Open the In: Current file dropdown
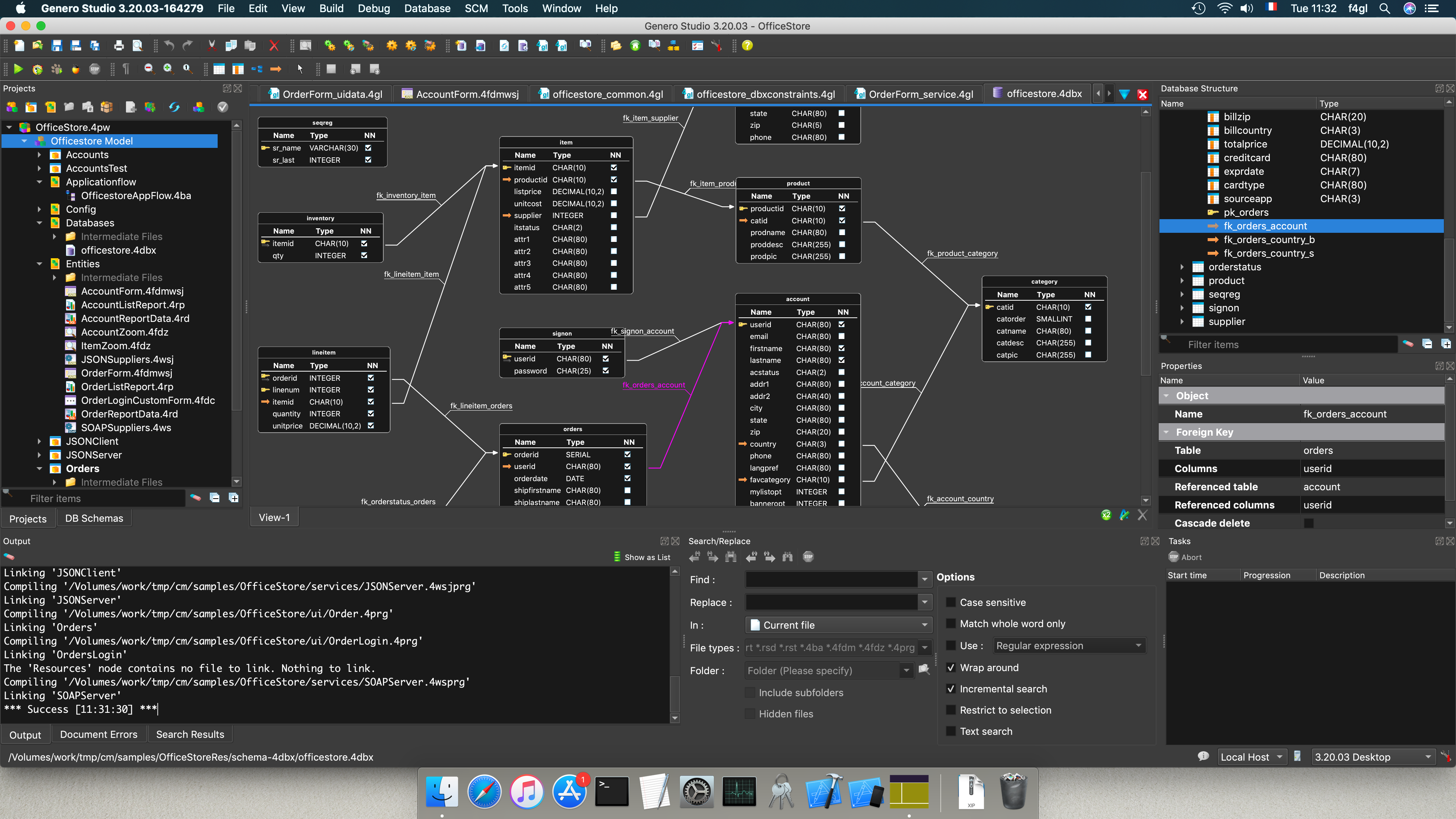The width and height of the screenshot is (1456, 819). pos(838,625)
